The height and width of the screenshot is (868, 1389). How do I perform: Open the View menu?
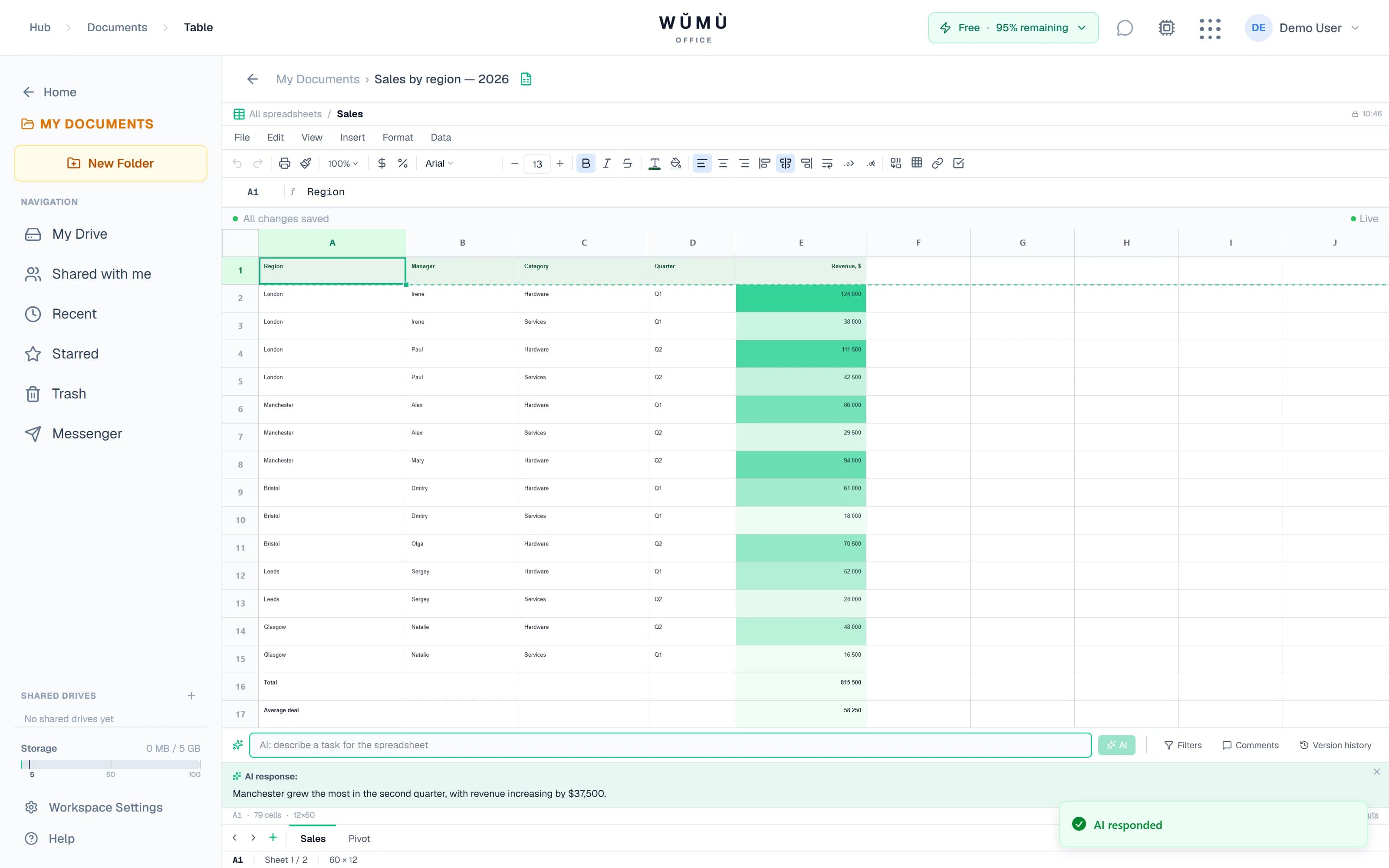pyautogui.click(x=312, y=137)
